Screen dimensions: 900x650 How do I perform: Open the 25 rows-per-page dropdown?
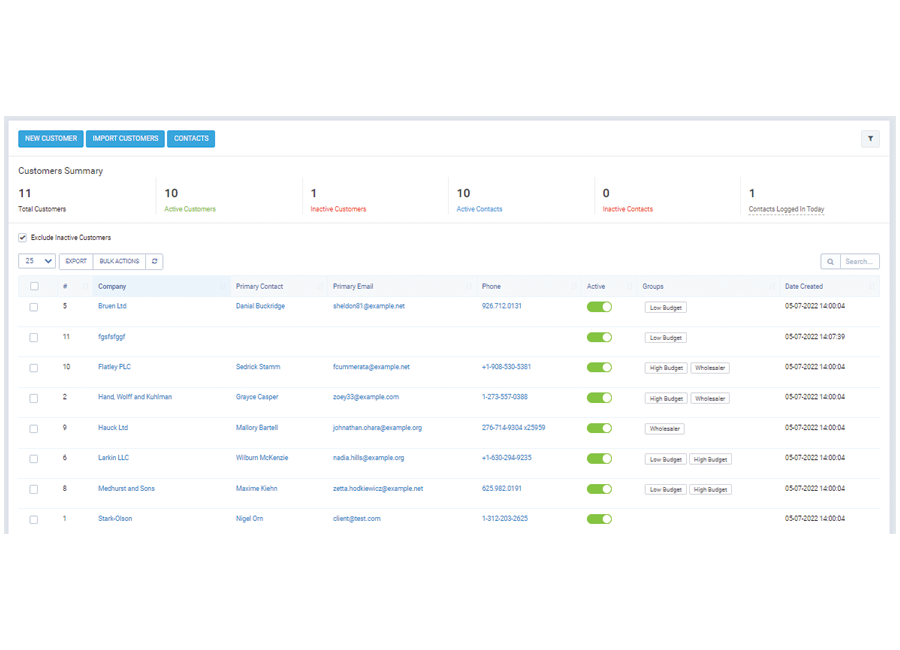[x=37, y=261]
